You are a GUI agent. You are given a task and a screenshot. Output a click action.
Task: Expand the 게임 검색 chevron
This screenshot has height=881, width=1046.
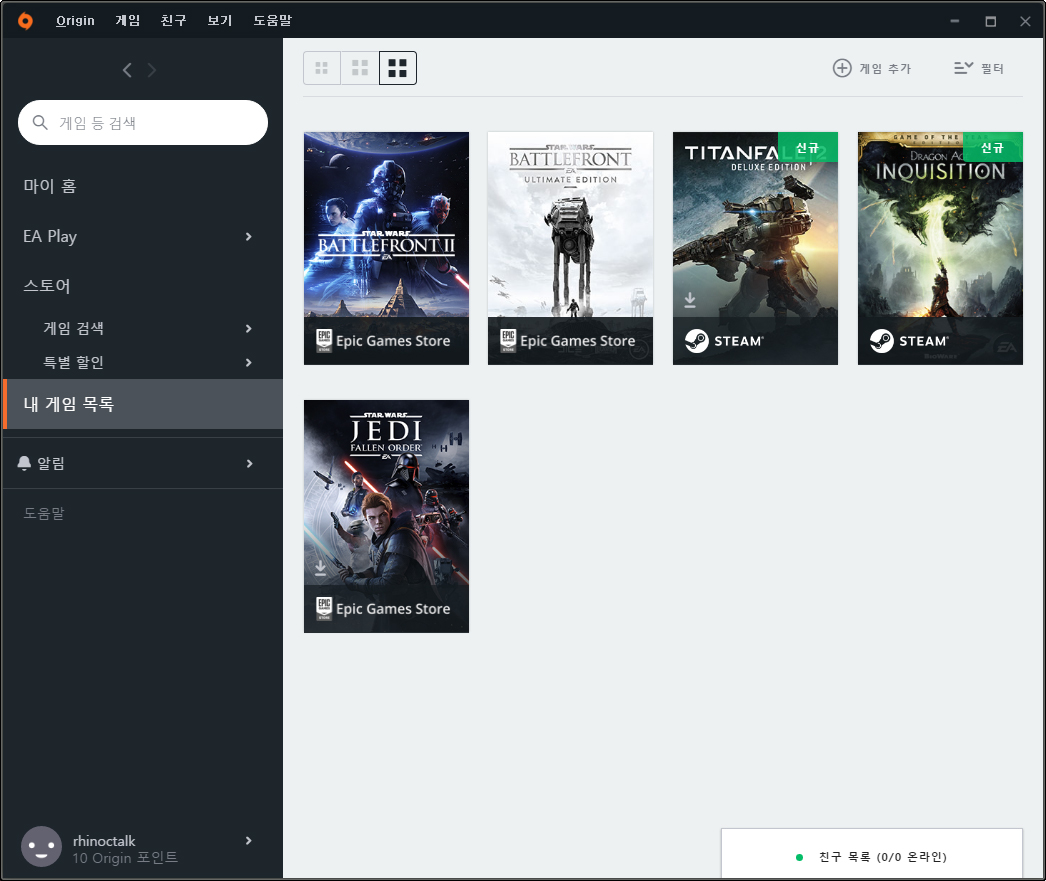click(248, 328)
